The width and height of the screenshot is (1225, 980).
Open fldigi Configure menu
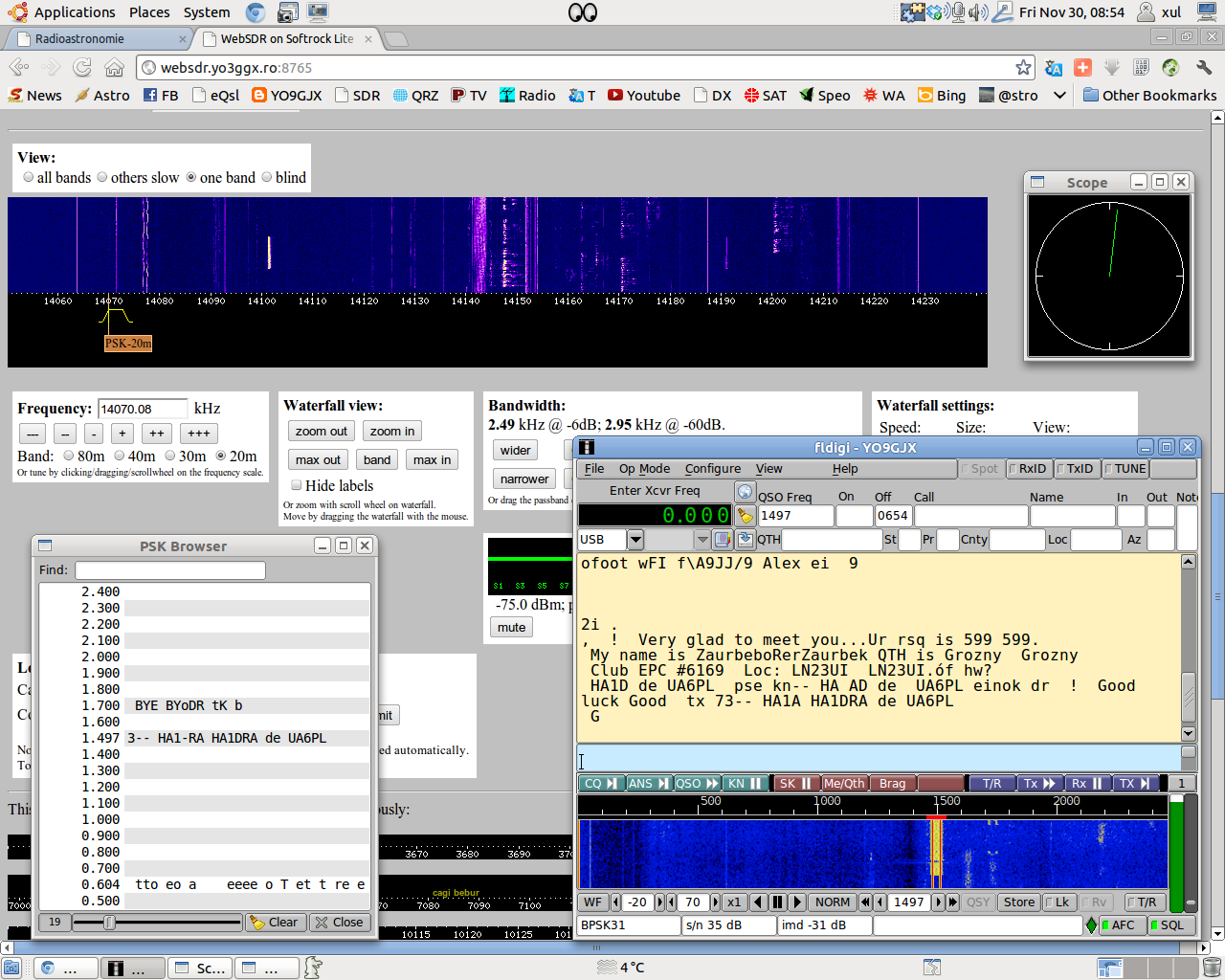click(x=713, y=469)
